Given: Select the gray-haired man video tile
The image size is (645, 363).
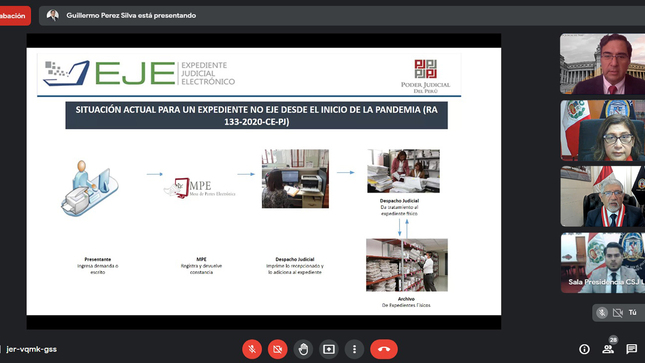Looking at the screenshot, I should tap(602, 196).
